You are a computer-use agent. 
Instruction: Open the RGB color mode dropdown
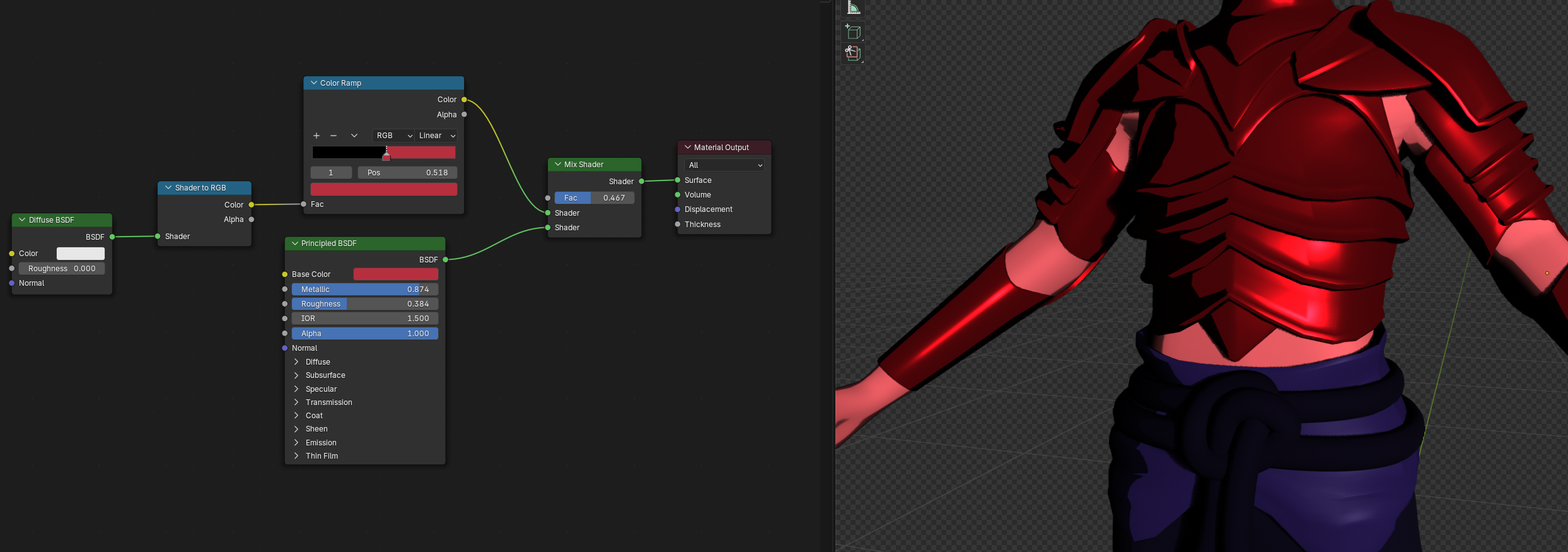coord(394,136)
